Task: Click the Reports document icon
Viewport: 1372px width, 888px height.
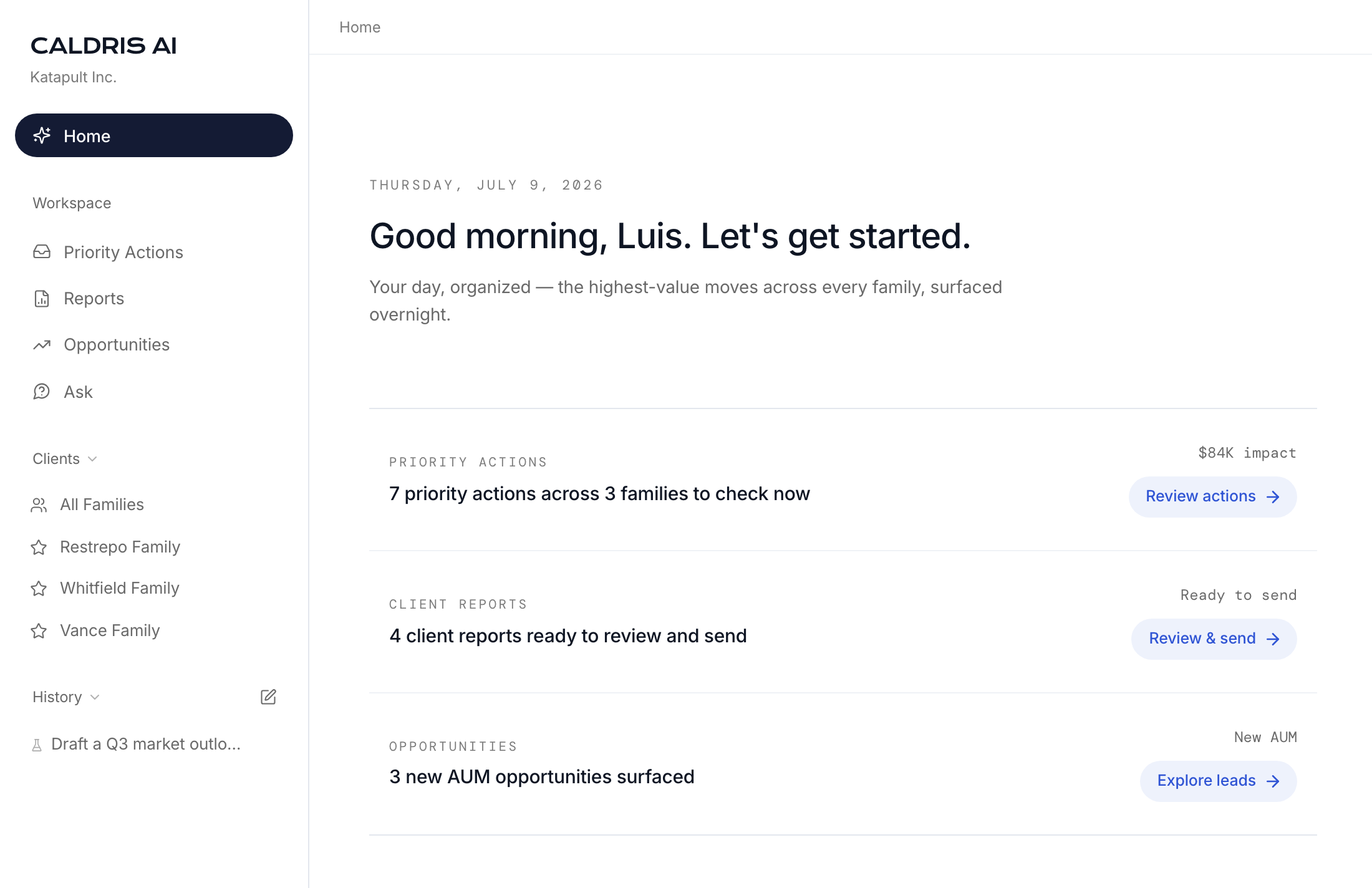Action: click(42, 299)
